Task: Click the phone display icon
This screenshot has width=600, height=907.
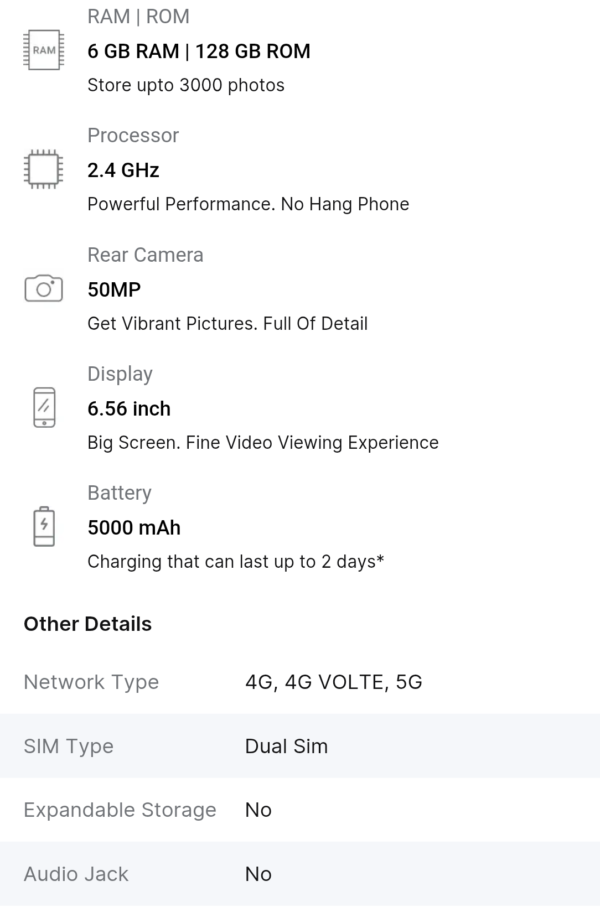Action: 43,407
